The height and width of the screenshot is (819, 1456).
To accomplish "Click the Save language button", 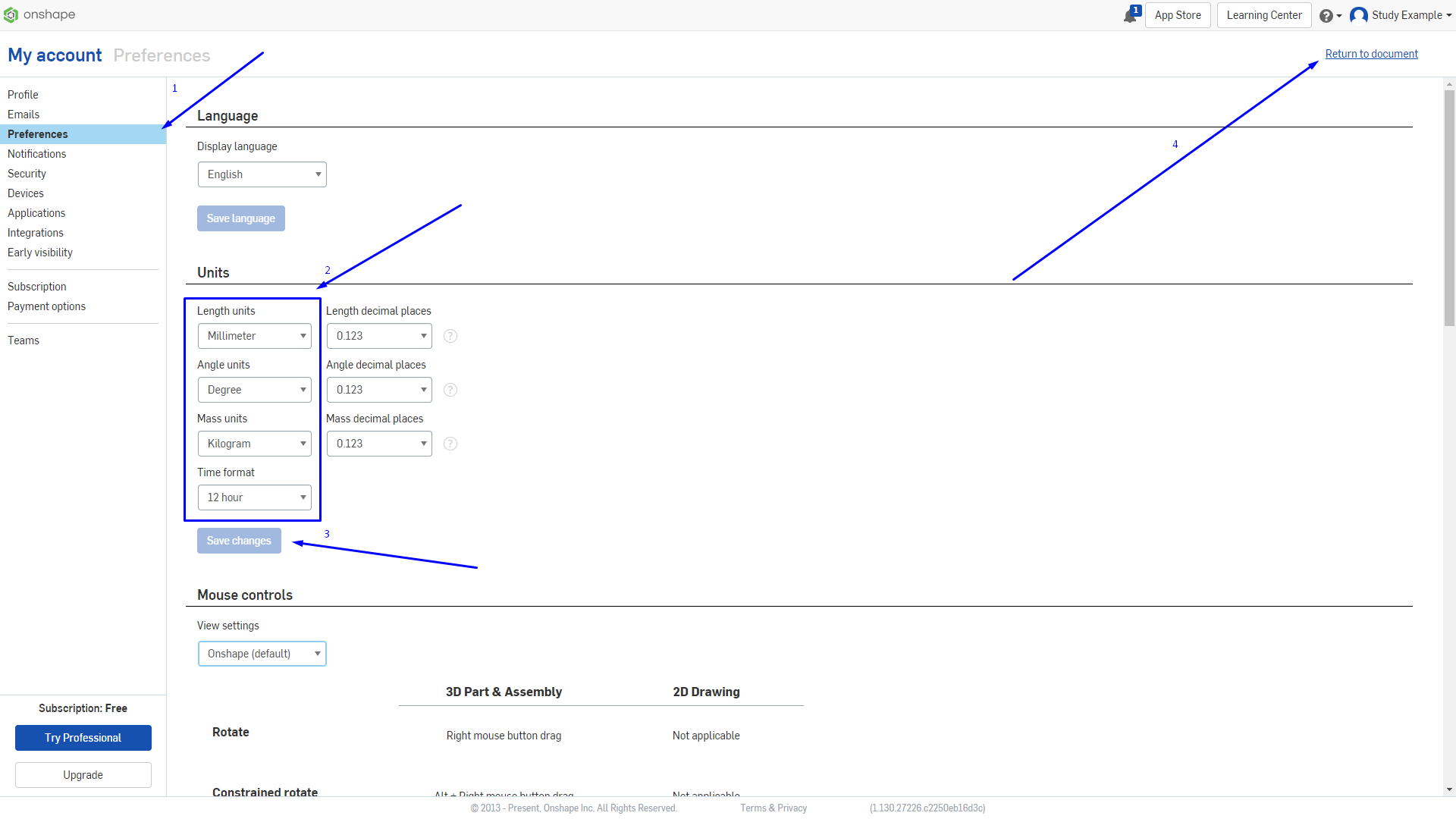I will click(x=241, y=218).
